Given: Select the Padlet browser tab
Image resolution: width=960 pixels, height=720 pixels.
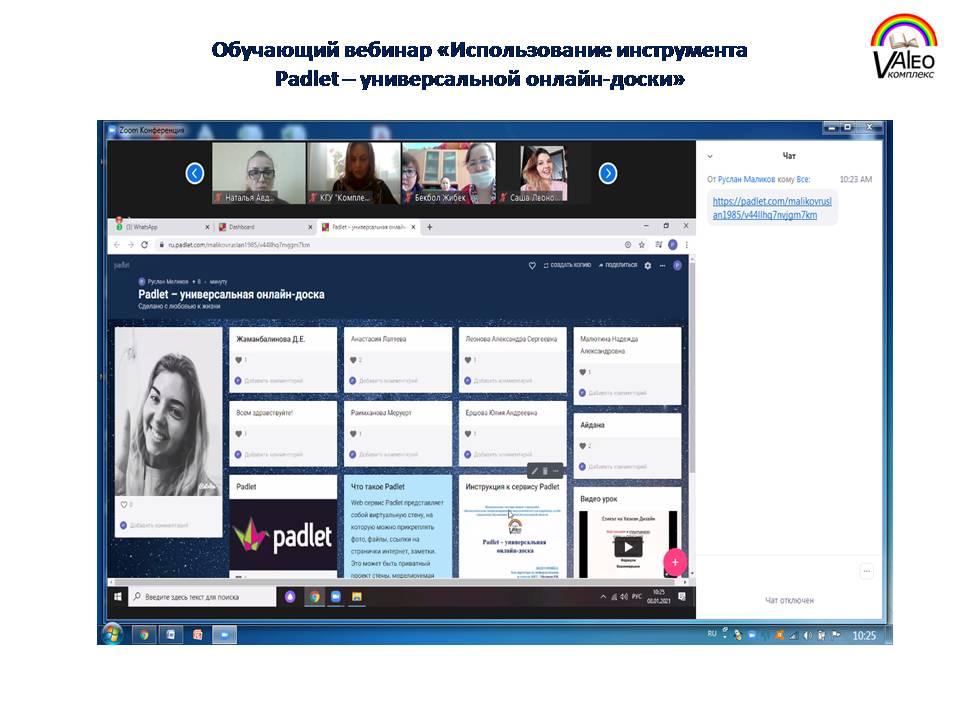Looking at the screenshot, I should tap(367, 227).
